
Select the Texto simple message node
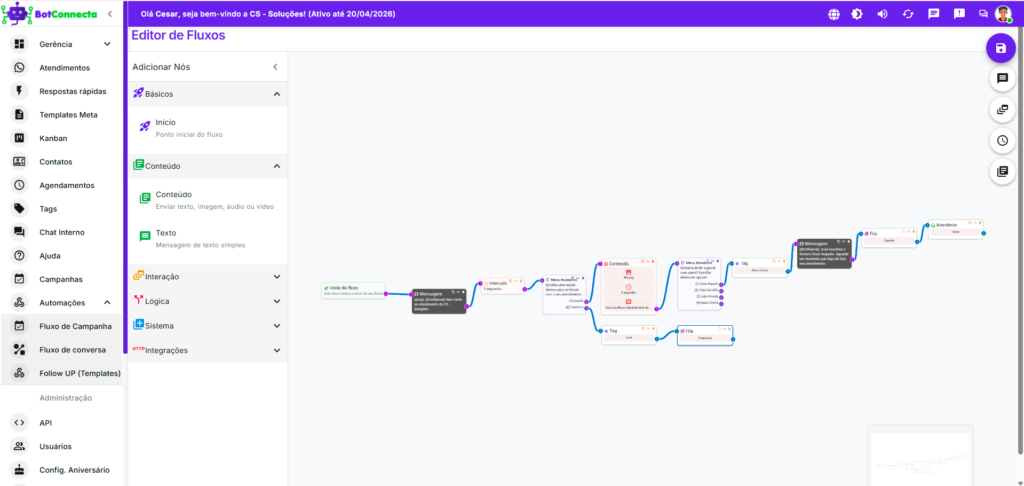165,233
